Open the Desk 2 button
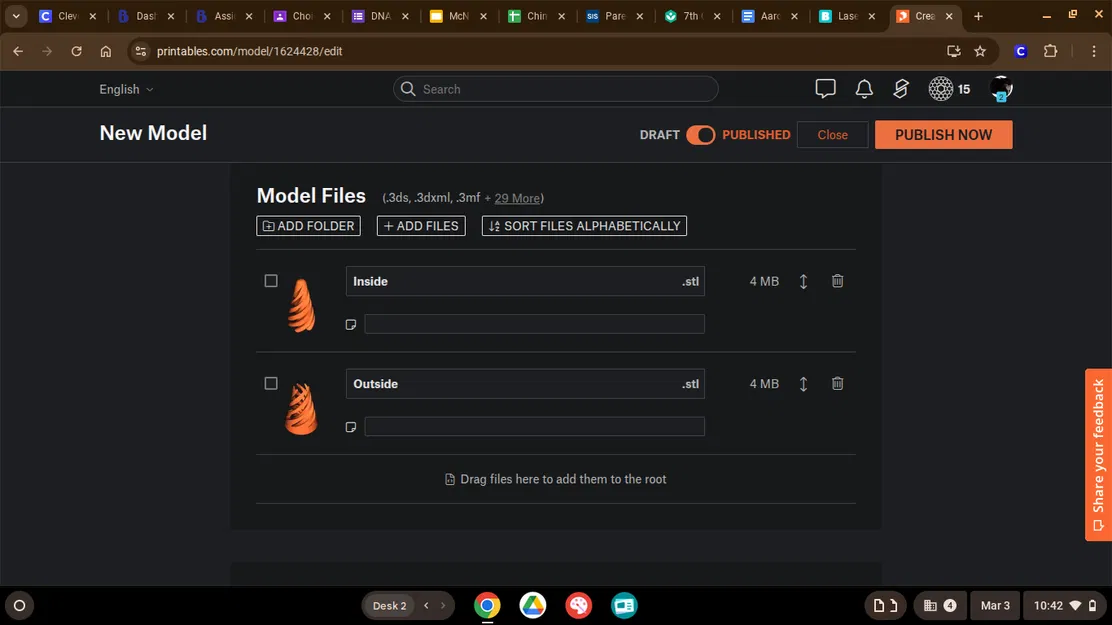 point(389,605)
